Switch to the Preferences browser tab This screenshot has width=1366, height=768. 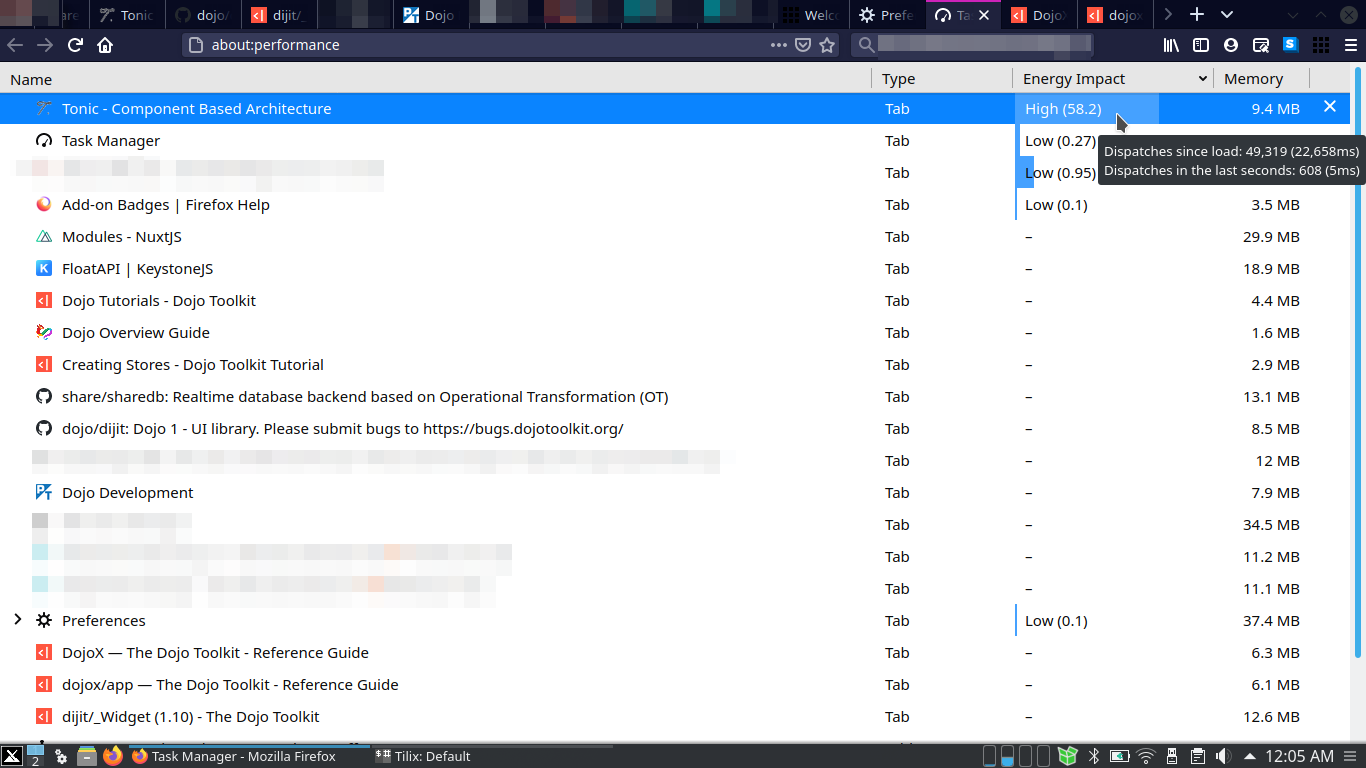pos(887,15)
